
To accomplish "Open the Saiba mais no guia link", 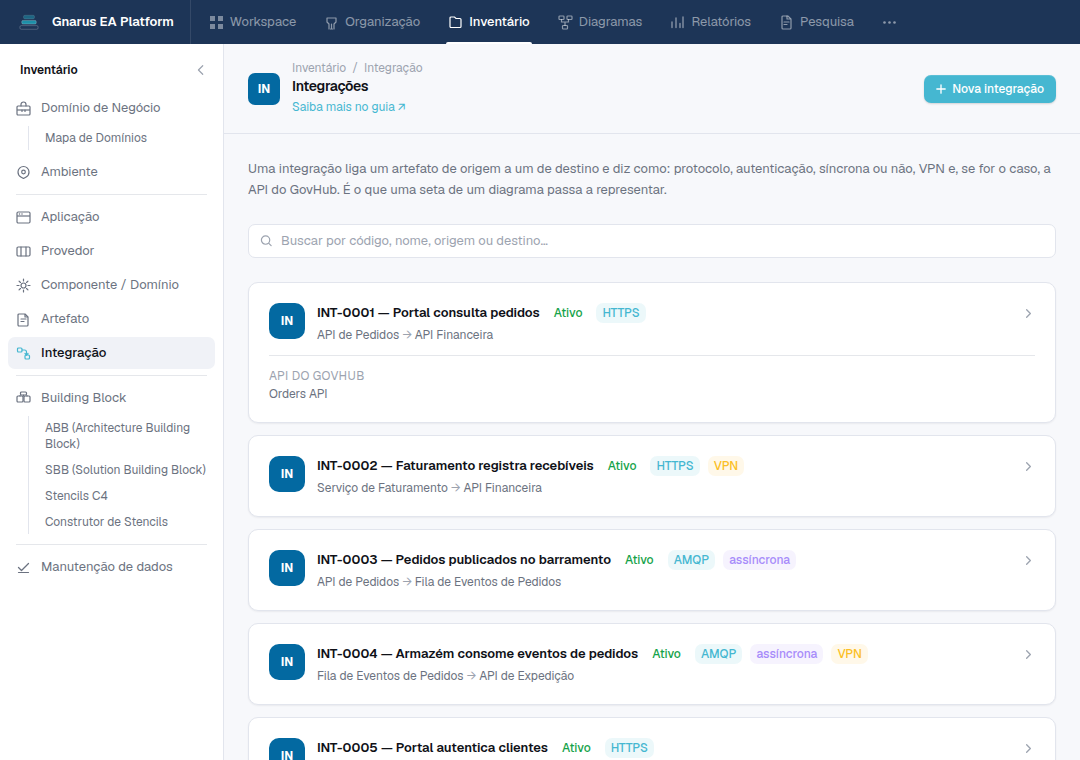I will (x=349, y=107).
